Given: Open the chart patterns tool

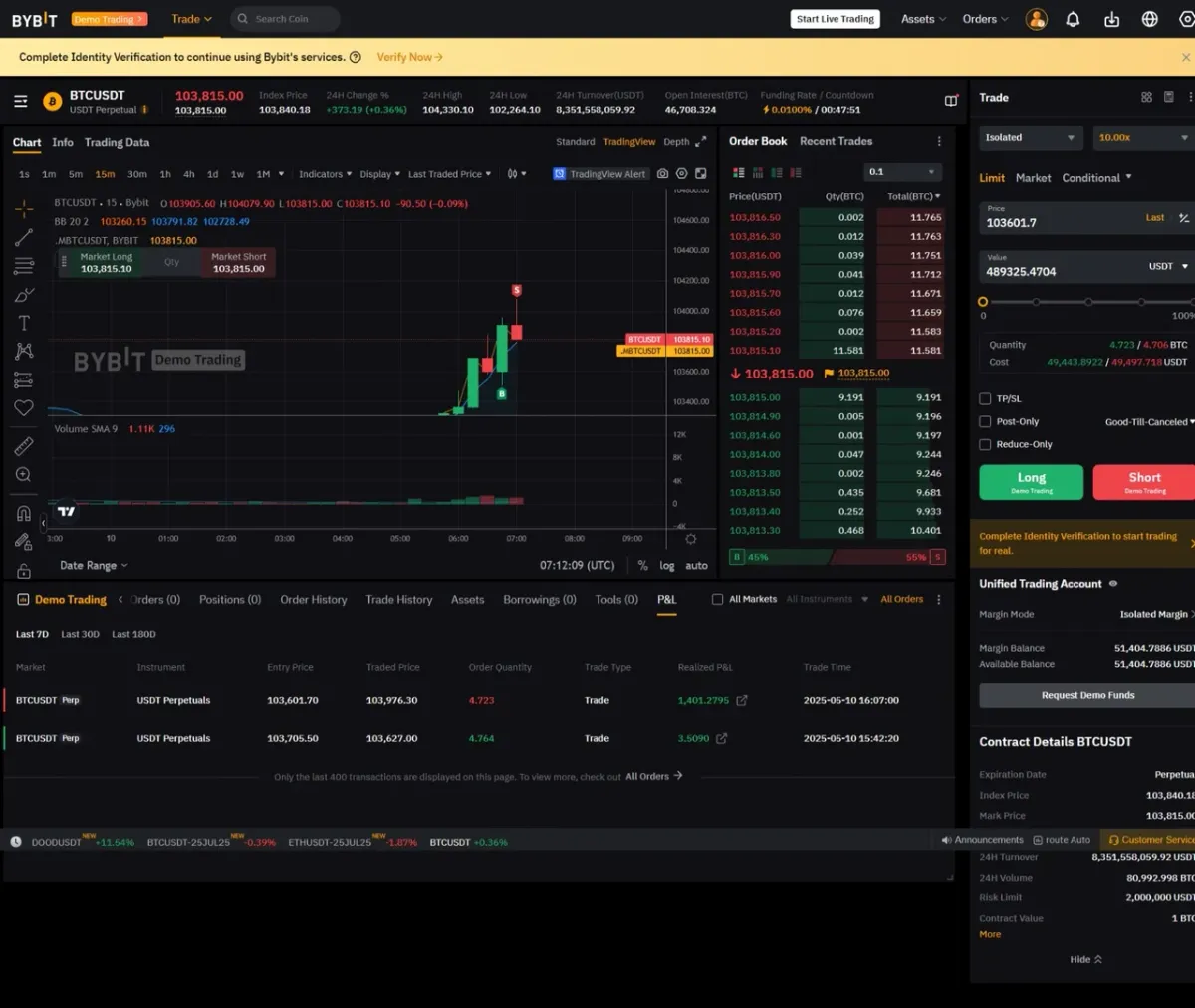Looking at the screenshot, I should pos(24,351).
